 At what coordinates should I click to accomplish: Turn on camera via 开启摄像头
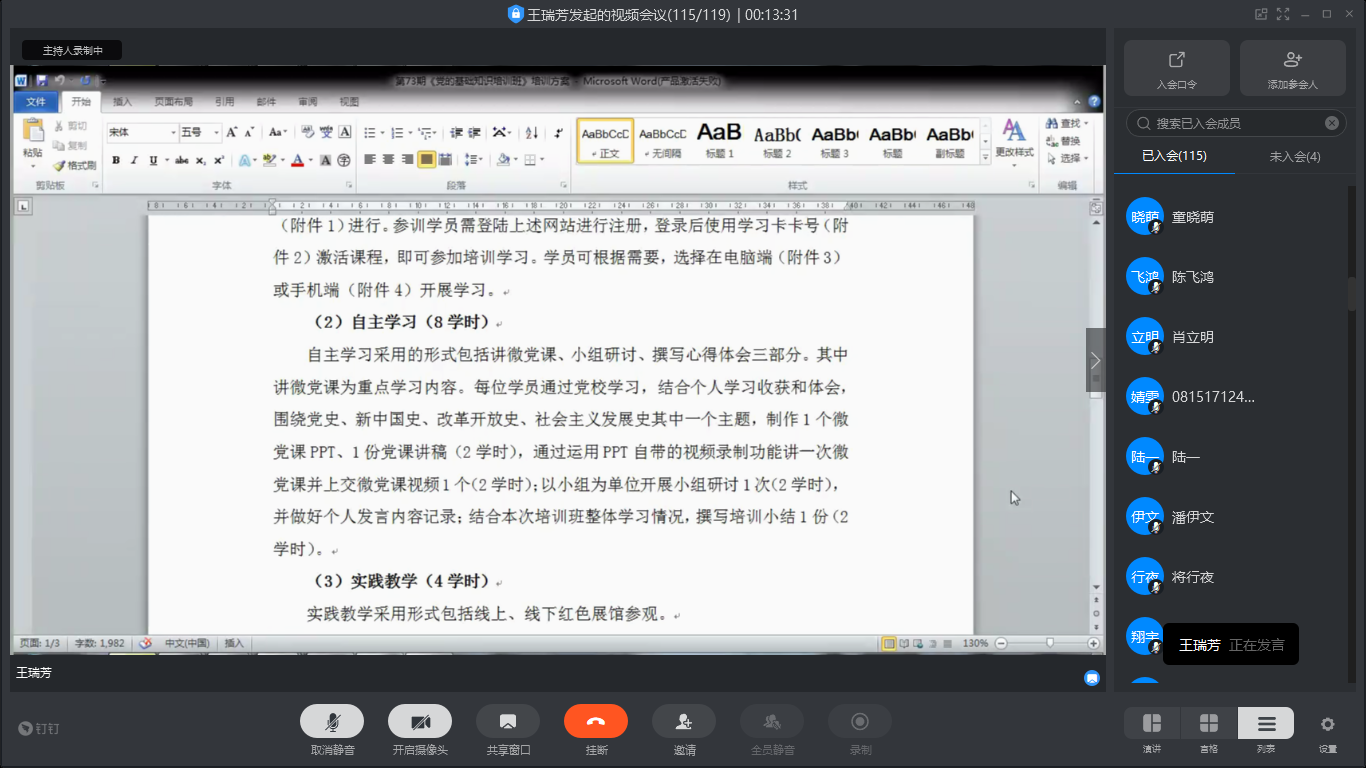tap(420, 722)
